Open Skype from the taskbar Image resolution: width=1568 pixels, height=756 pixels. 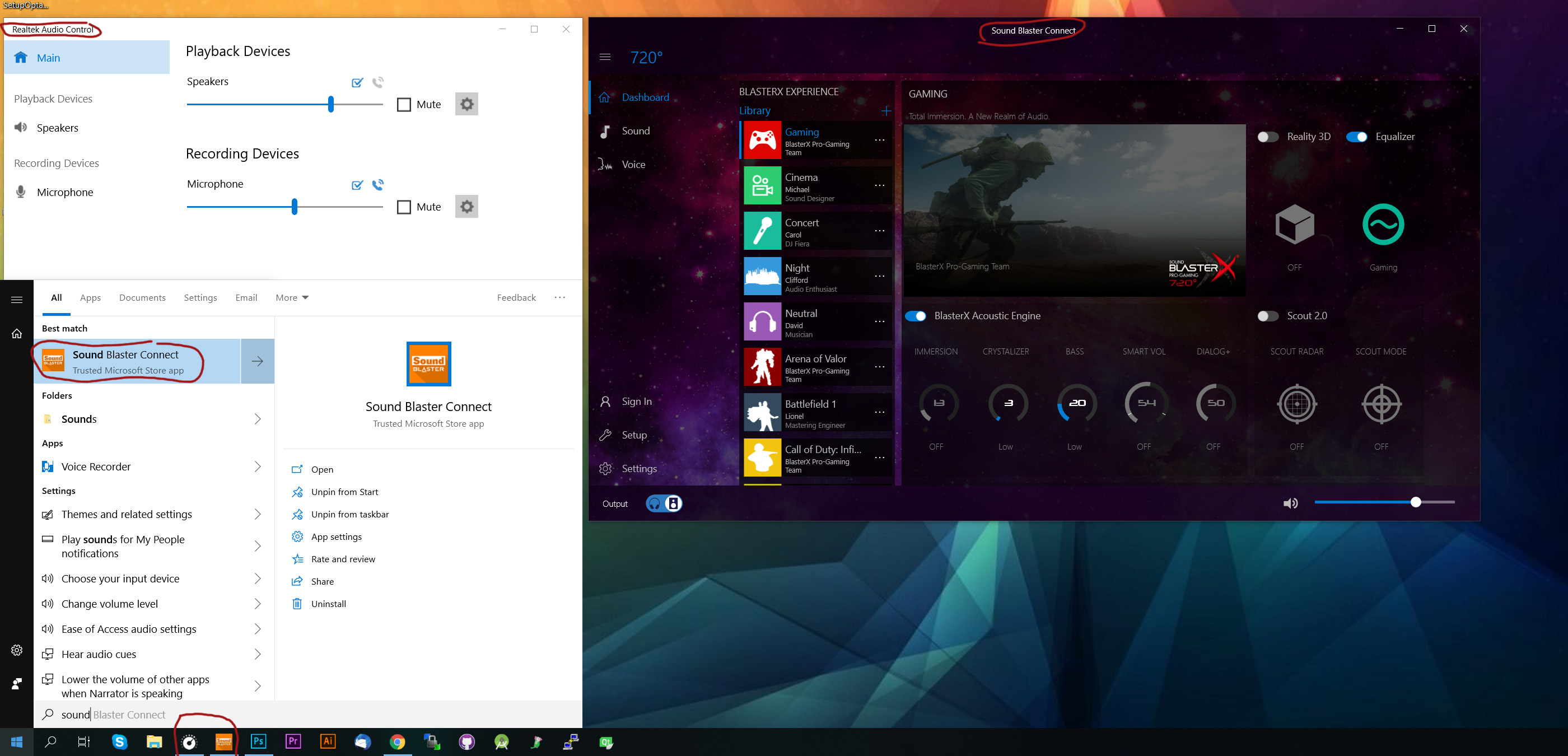(x=119, y=741)
